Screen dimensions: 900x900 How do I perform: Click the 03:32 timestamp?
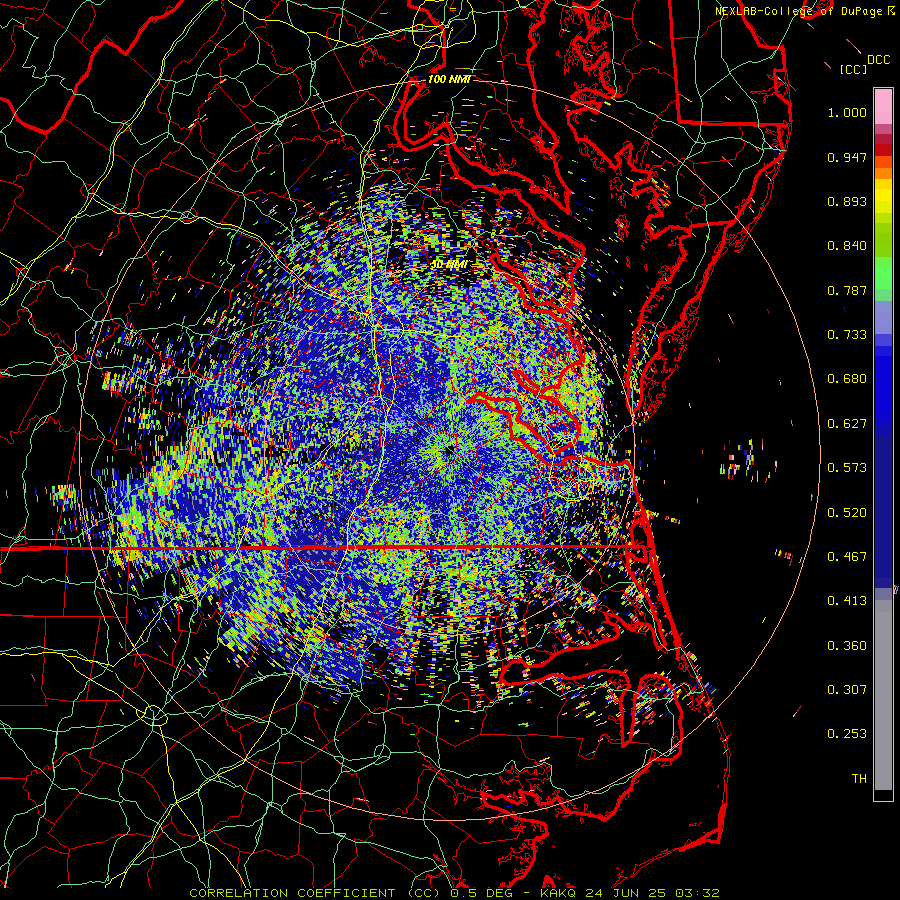click(696, 893)
